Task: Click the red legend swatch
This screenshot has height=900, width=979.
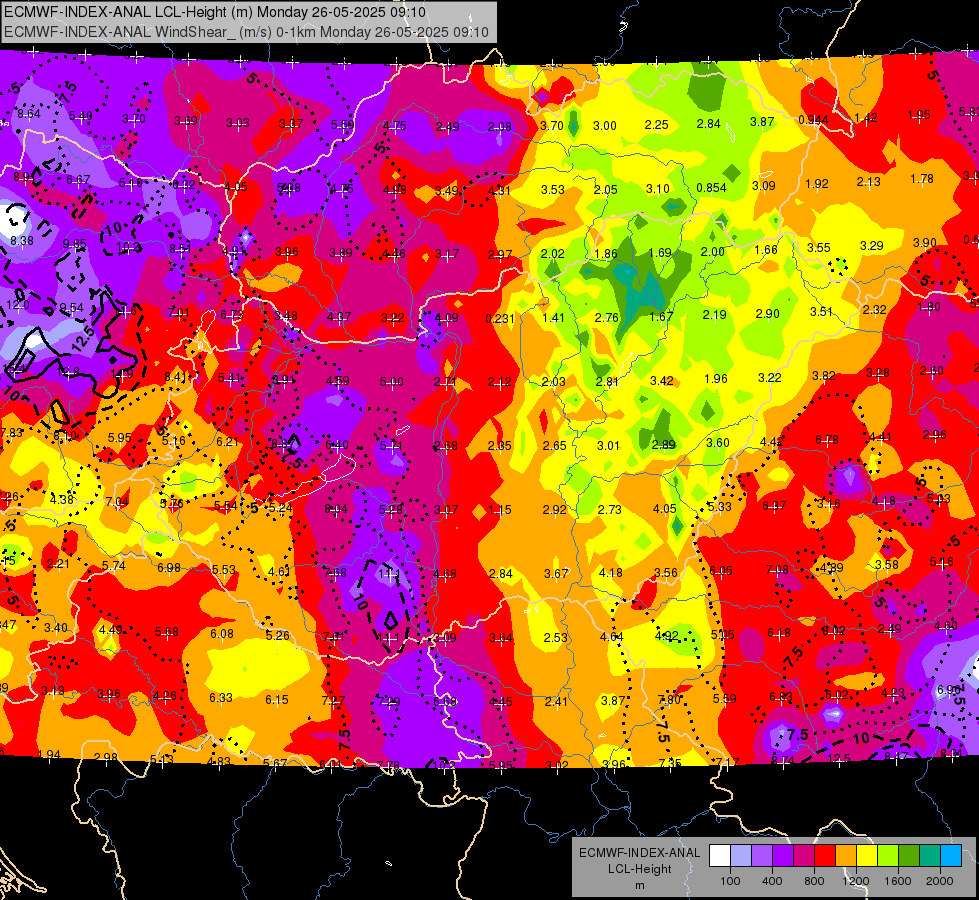Action: (825, 856)
